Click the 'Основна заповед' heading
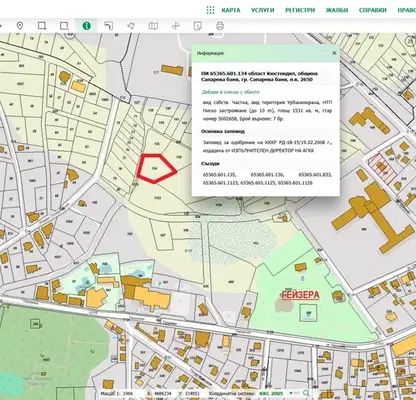416x400 pixels. 223,131
